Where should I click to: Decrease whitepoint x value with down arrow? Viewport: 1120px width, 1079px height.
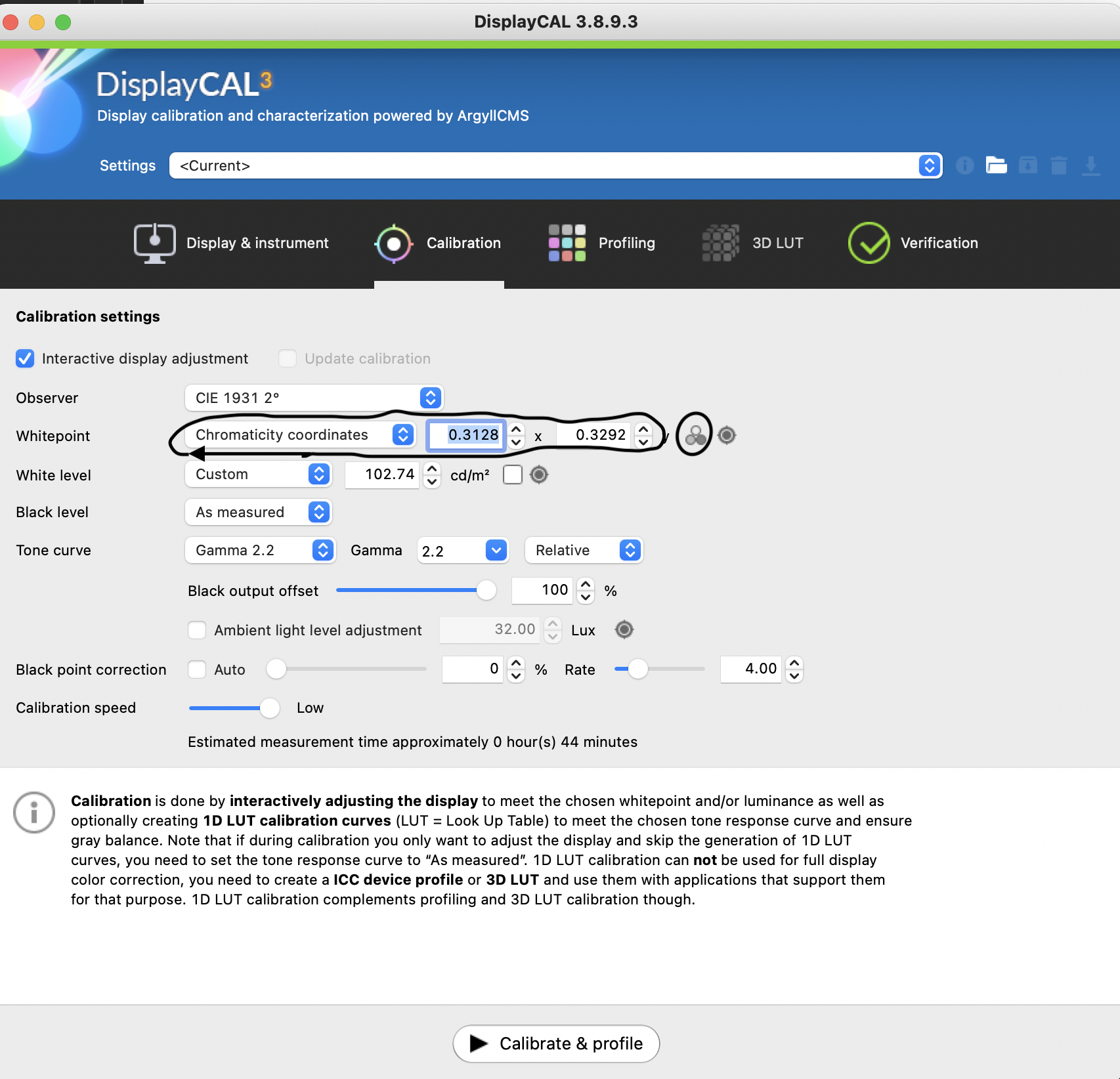517,442
